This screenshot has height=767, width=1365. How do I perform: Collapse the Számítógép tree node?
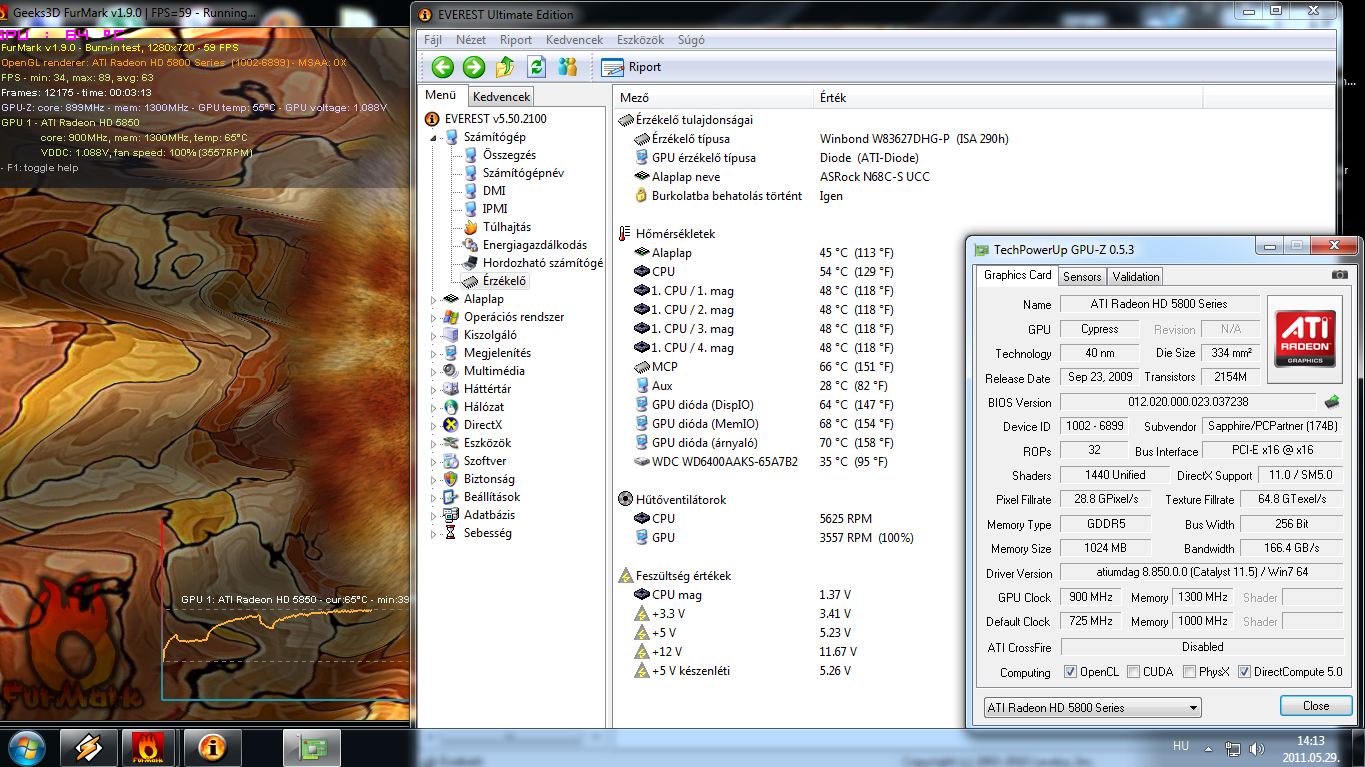tap(433, 137)
